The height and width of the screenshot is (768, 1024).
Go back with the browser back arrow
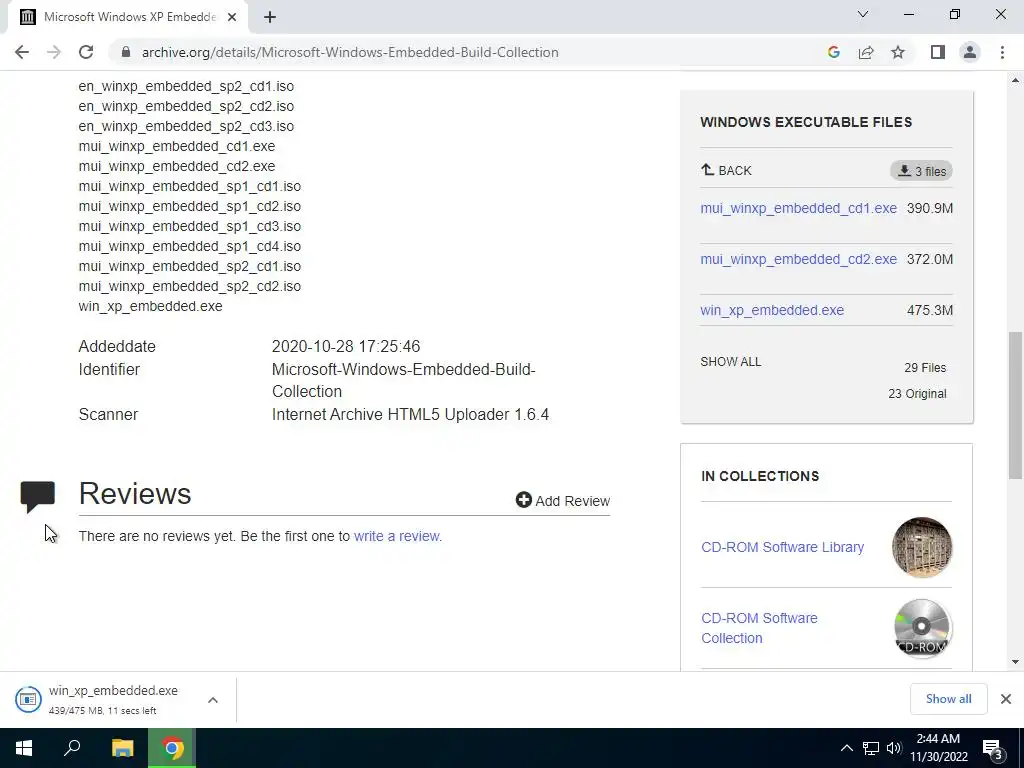coord(22,52)
